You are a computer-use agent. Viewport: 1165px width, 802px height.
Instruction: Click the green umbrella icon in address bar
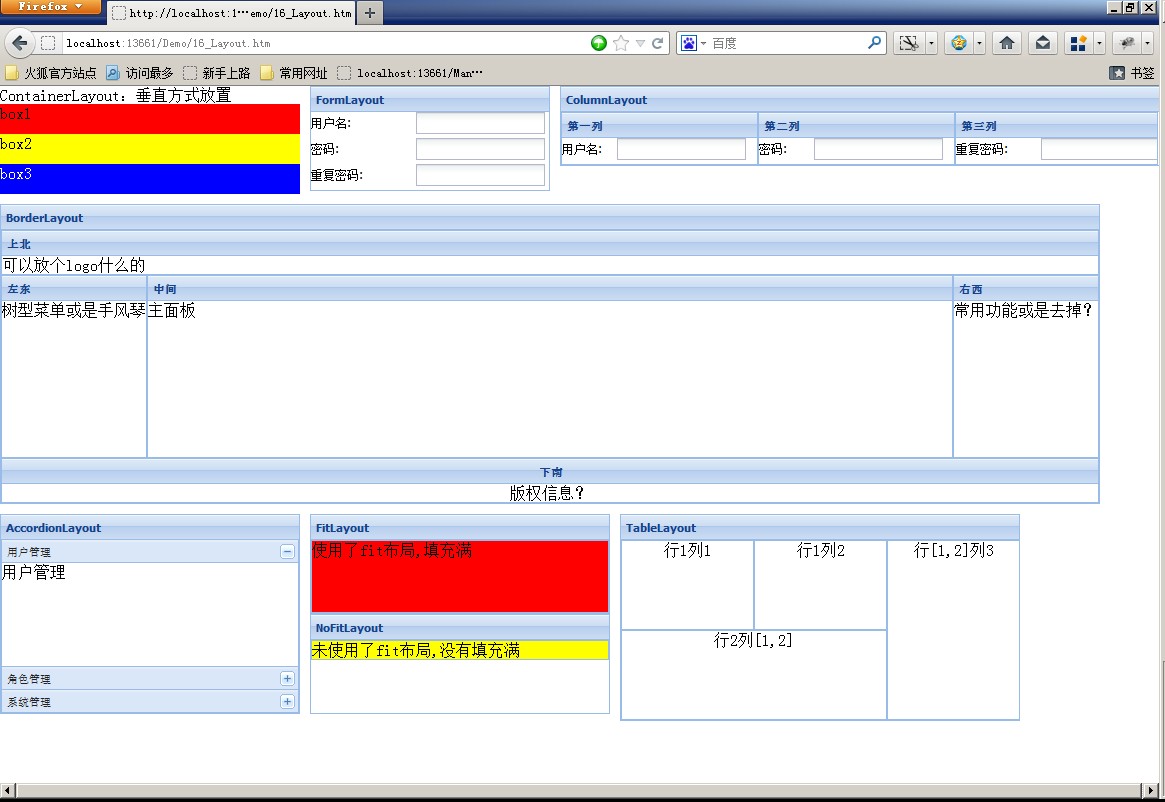click(x=599, y=43)
